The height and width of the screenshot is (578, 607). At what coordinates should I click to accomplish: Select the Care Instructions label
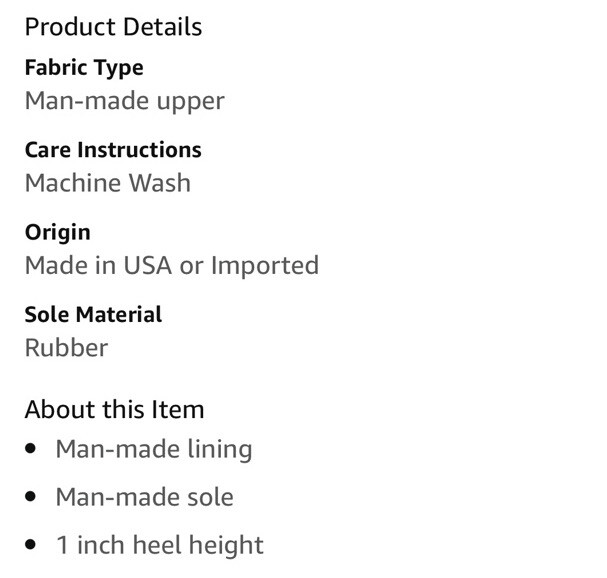point(113,150)
